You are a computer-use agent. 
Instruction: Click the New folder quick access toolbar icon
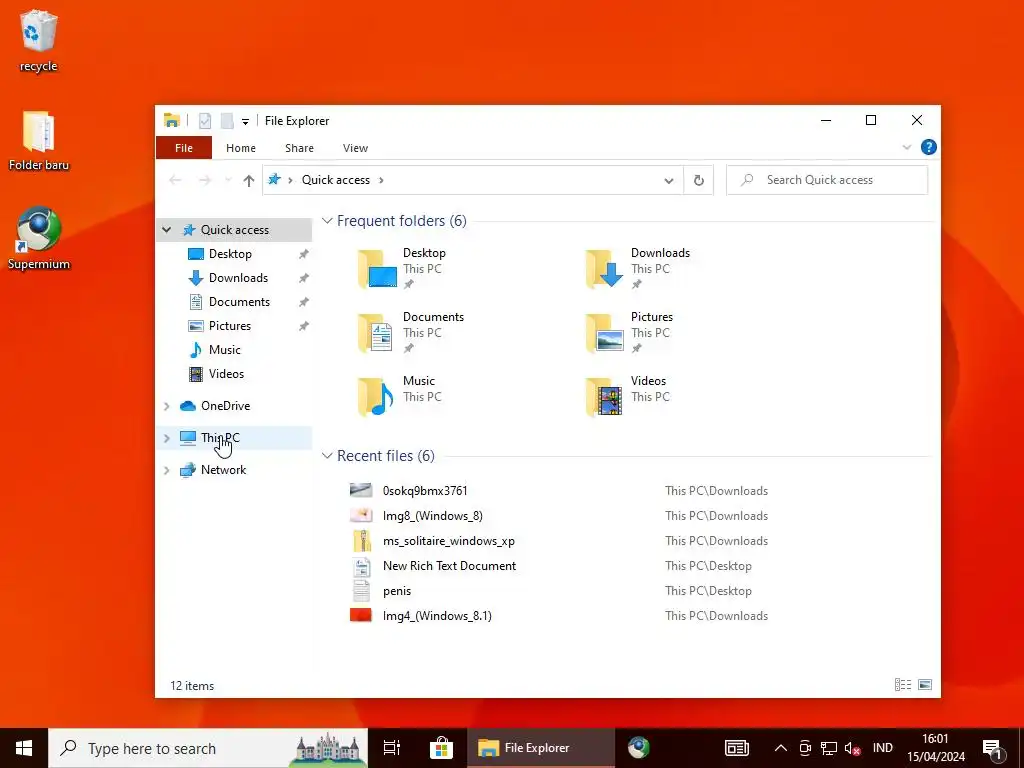pyautogui.click(x=227, y=121)
